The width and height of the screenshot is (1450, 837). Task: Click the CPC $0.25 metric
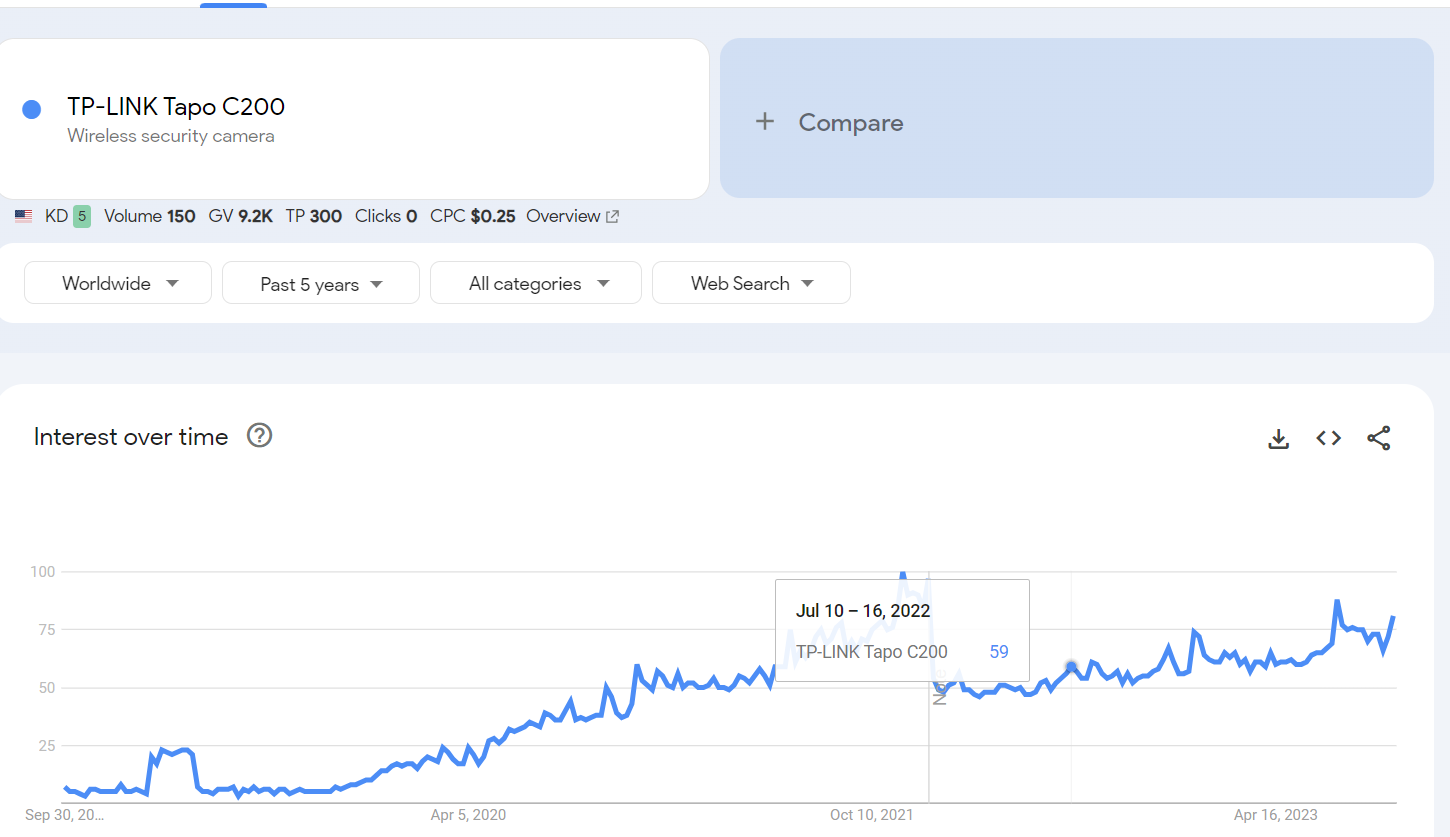473,216
